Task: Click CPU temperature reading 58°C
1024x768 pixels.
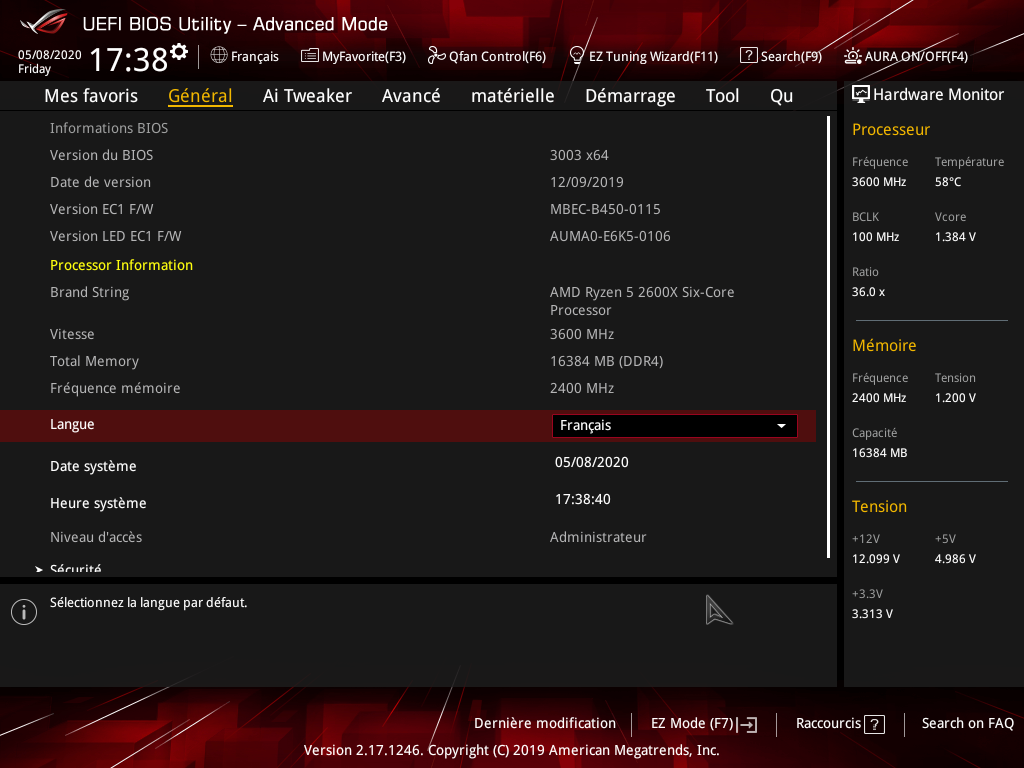Action: pos(948,182)
